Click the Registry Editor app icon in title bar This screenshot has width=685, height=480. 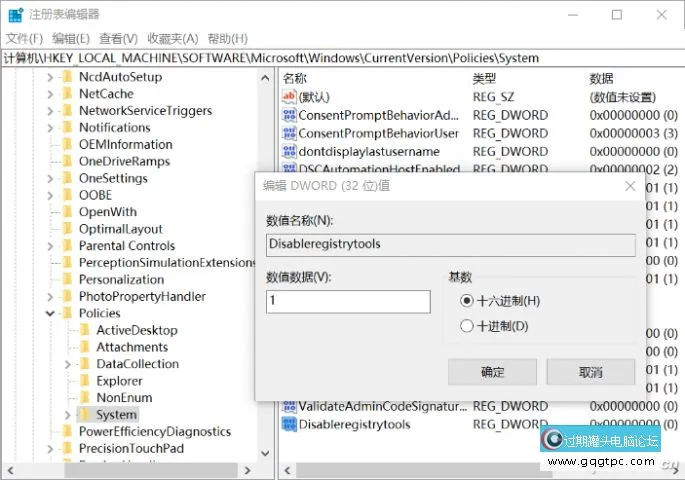click(x=14, y=14)
